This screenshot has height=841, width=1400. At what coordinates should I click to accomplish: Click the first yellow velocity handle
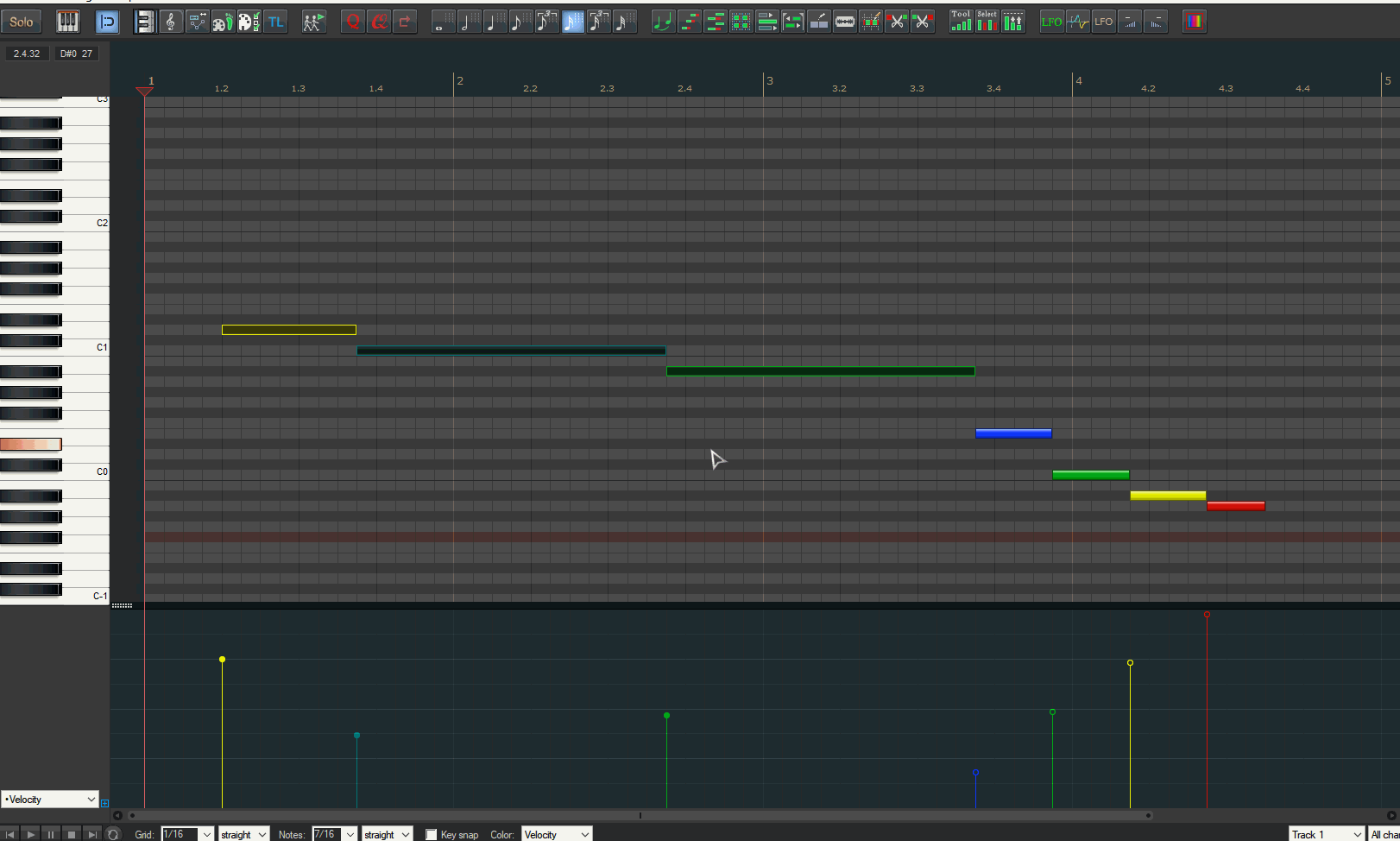click(222, 660)
